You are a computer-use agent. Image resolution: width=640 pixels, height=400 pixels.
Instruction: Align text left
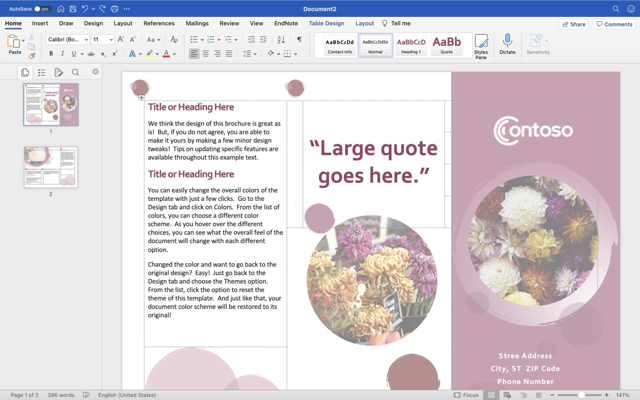coord(194,53)
